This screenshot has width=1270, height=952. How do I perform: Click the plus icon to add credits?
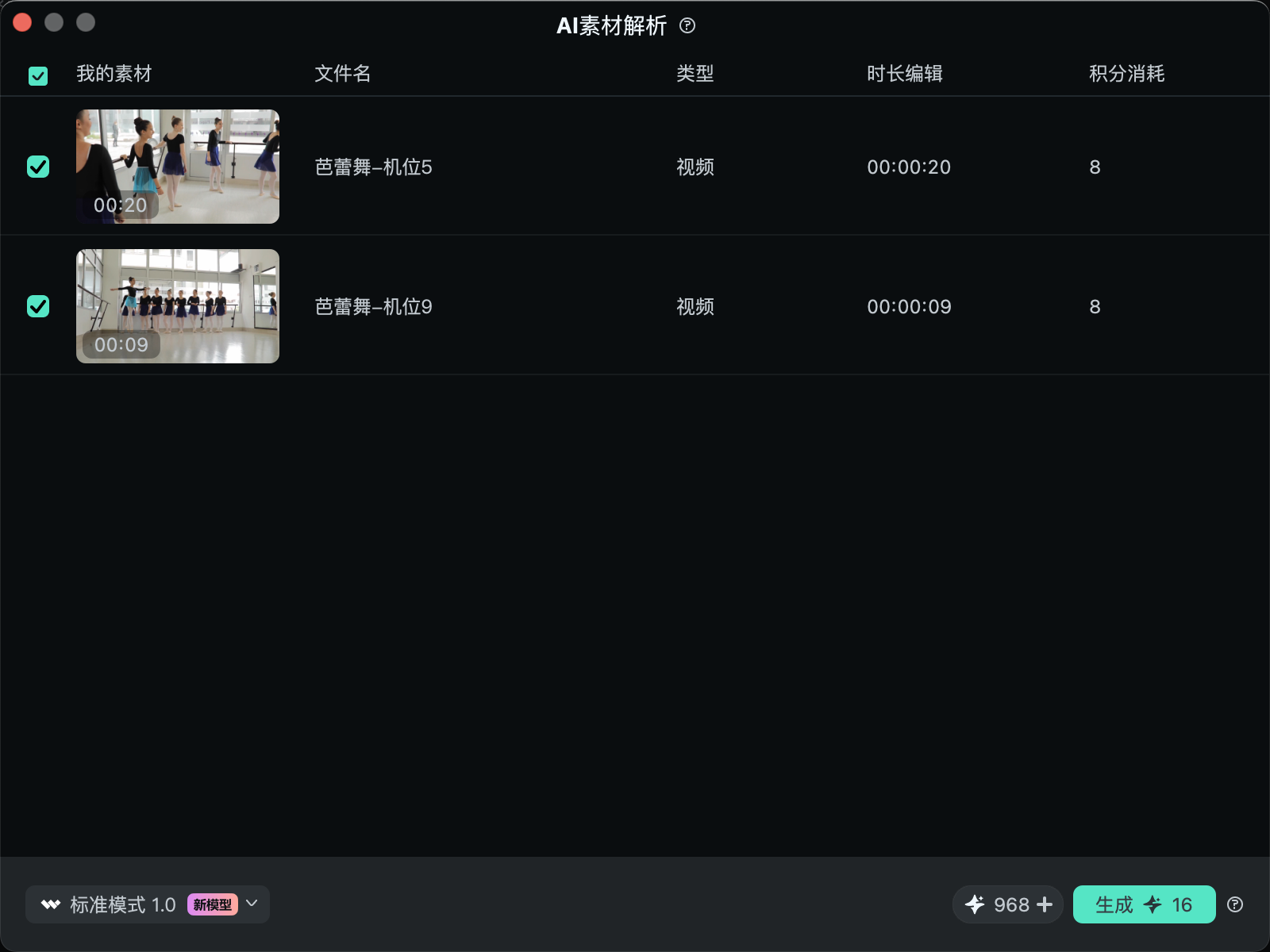(1045, 904)
